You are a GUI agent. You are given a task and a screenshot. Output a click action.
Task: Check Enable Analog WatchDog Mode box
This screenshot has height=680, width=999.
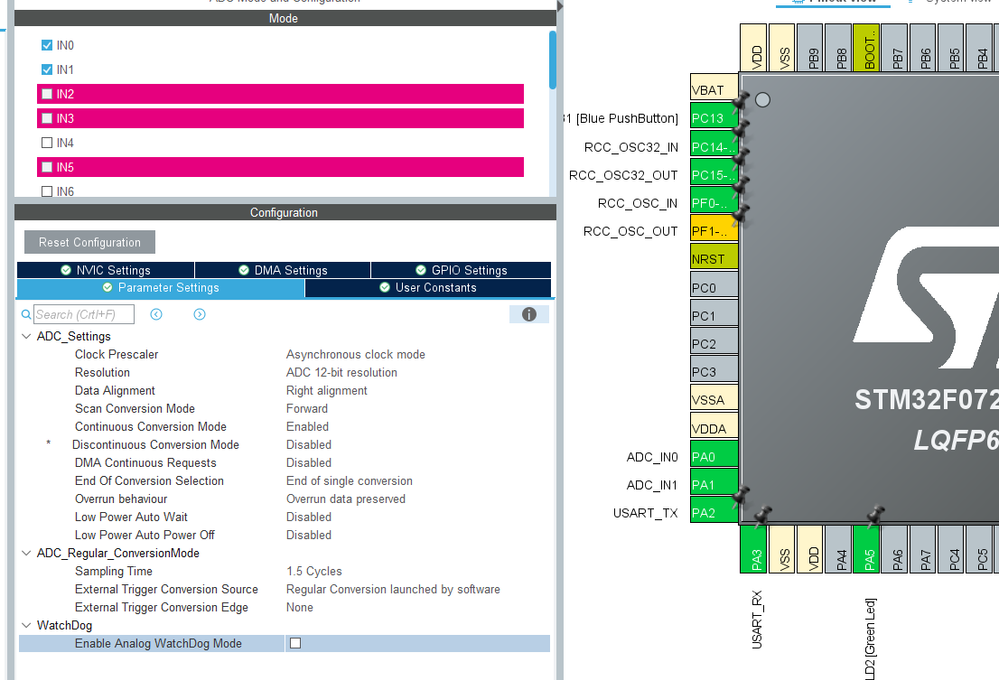pyautogui.click(x=295, y=643)
